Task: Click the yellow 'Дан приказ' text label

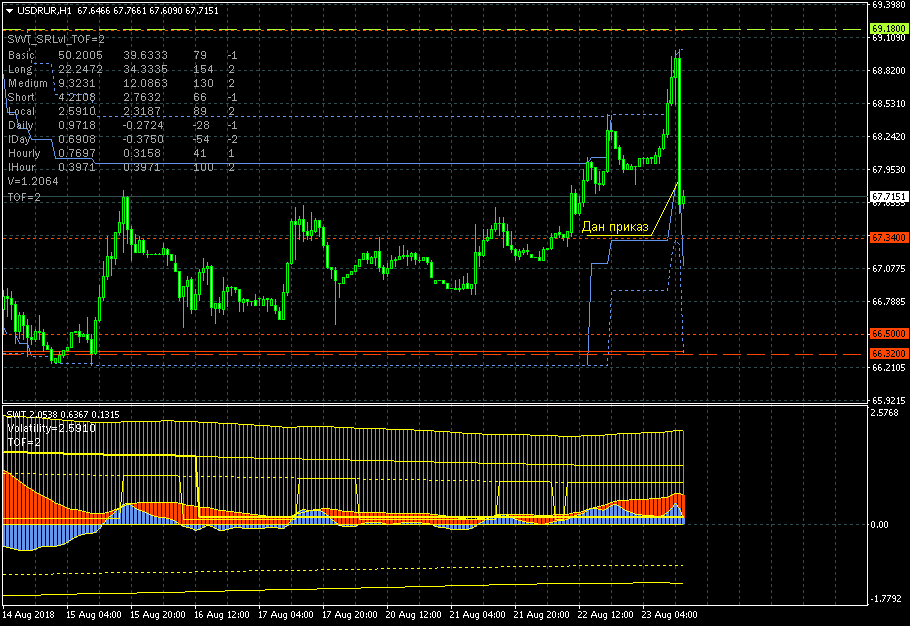Action: coord(614,227)
